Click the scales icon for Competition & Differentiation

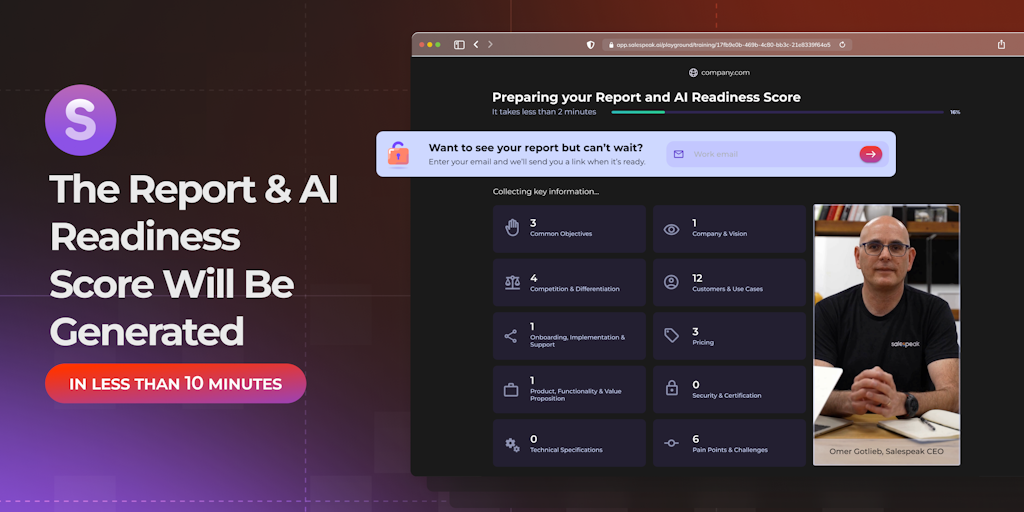click(513, 283)
